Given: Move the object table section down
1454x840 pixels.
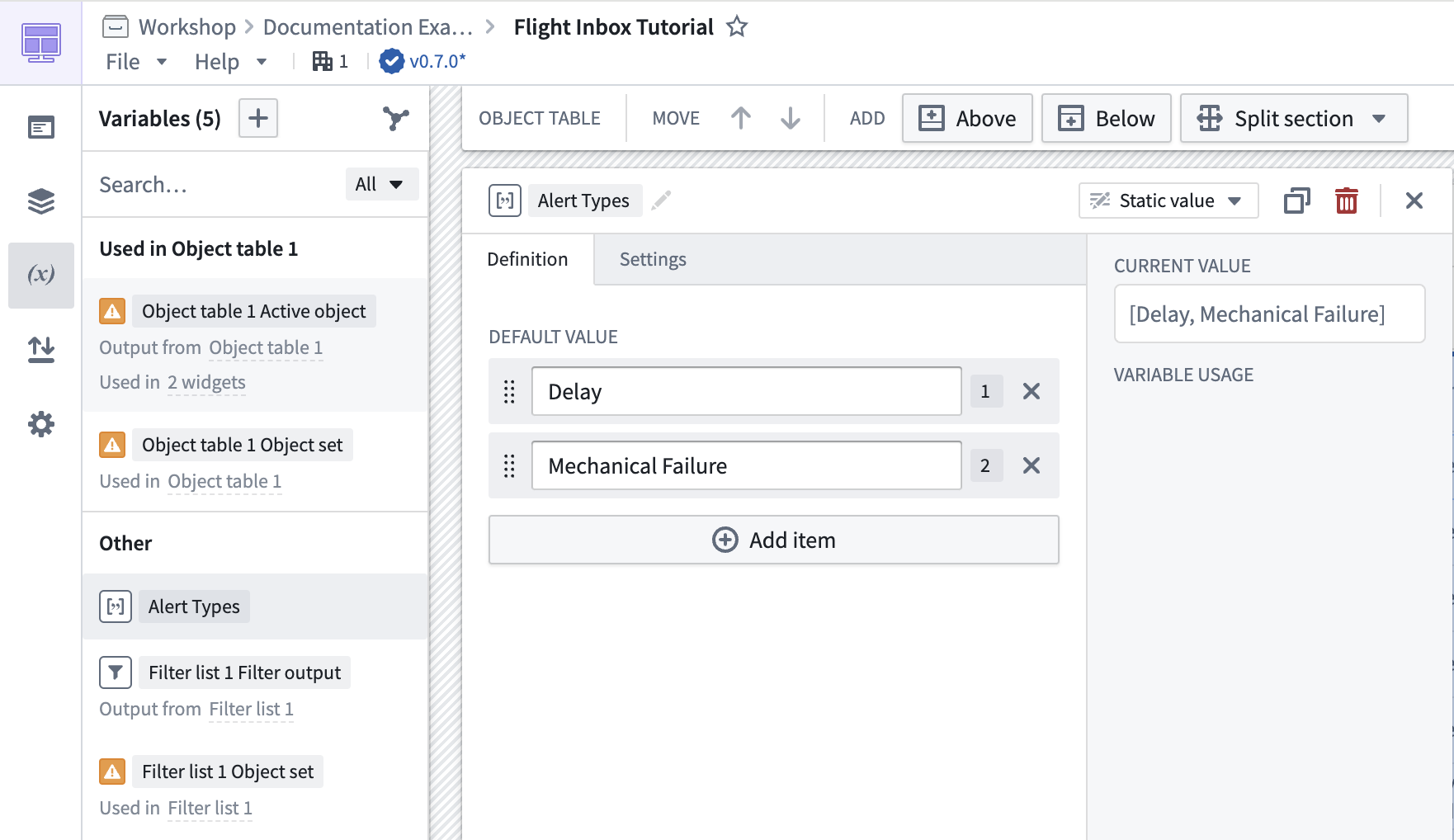Looking at the screenshot, I should pyautogui.click(x=790, y=119).
